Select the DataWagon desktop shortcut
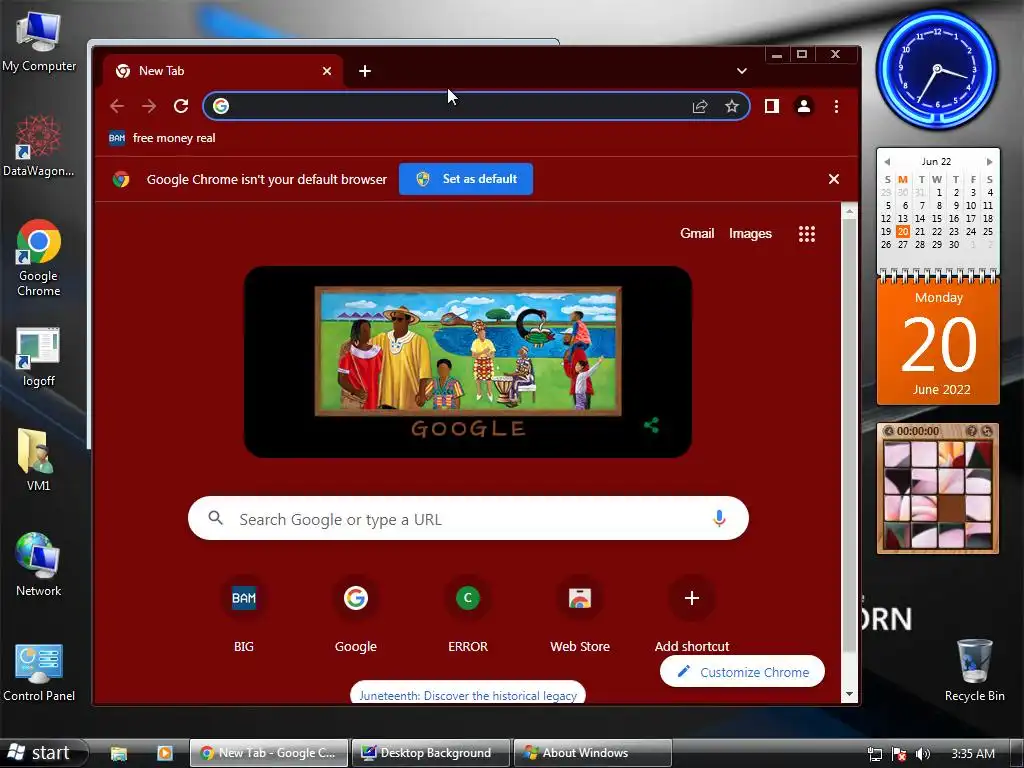 pos(39,146)
